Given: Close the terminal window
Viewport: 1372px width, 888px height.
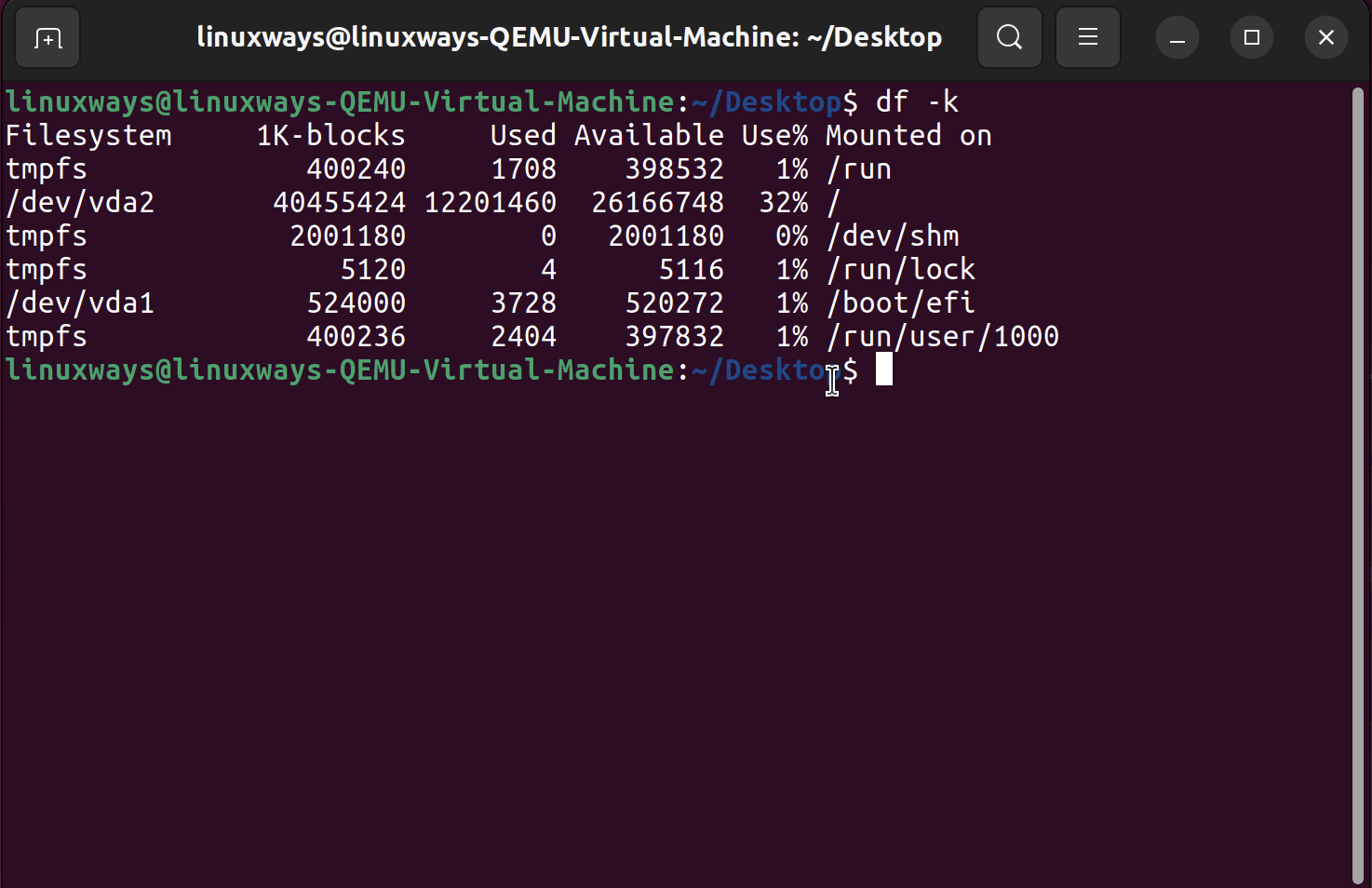Looking at the screenshot, I should pyautogui.click(x=1325, y=38).
